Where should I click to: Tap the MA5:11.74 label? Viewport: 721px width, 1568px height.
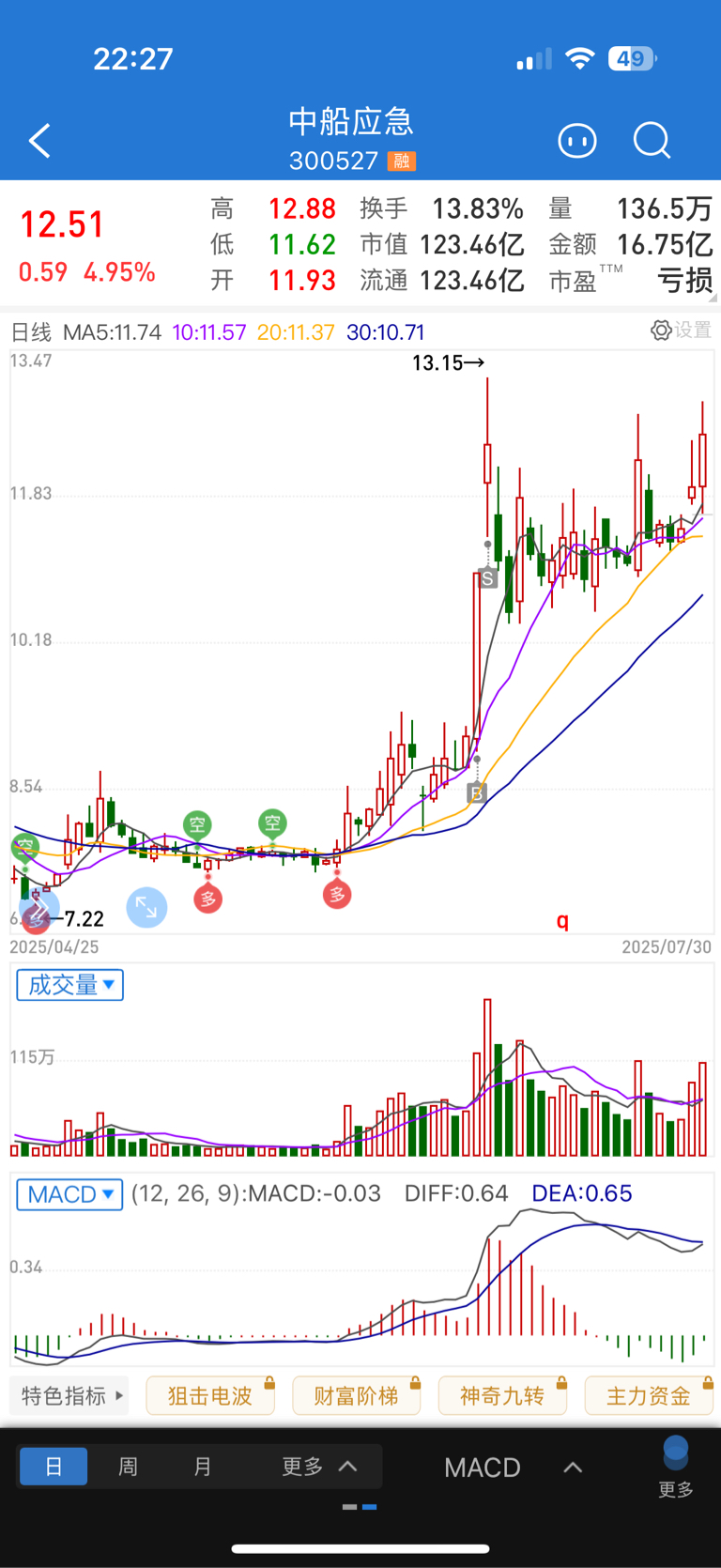pyautogui.click(x=112, y=332)
